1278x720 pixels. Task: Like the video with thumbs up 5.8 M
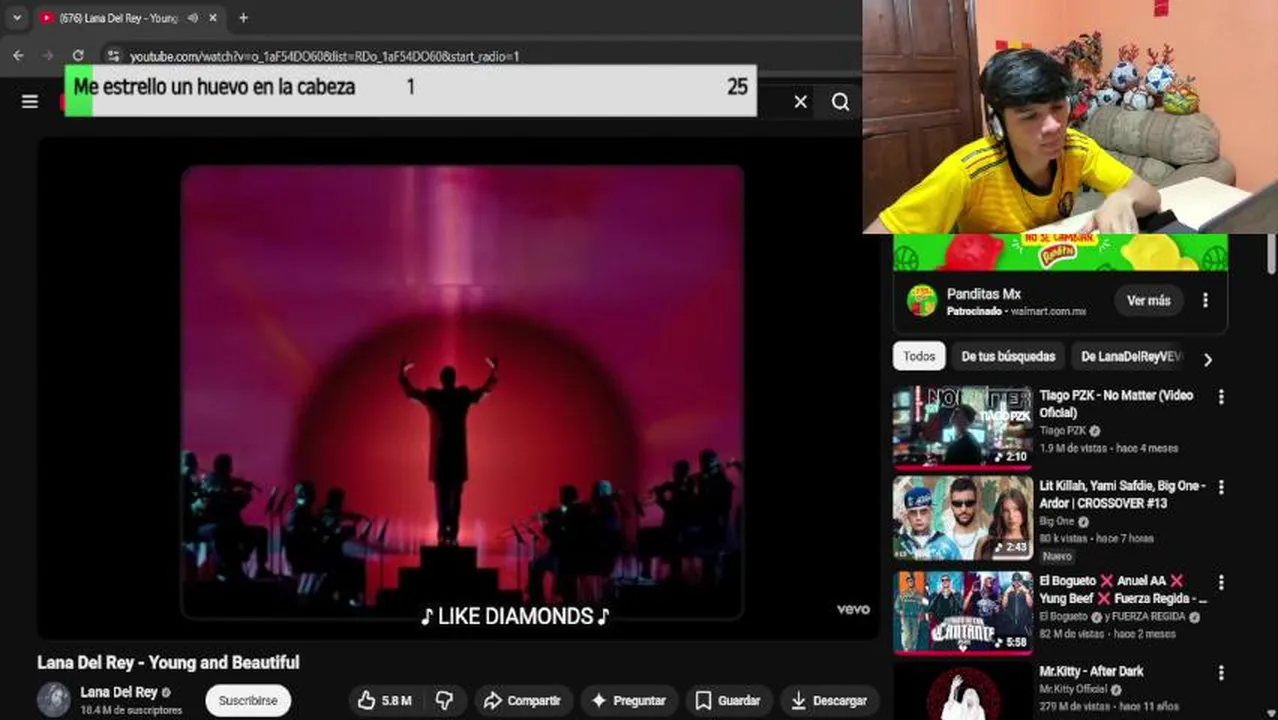click(385, 701)
